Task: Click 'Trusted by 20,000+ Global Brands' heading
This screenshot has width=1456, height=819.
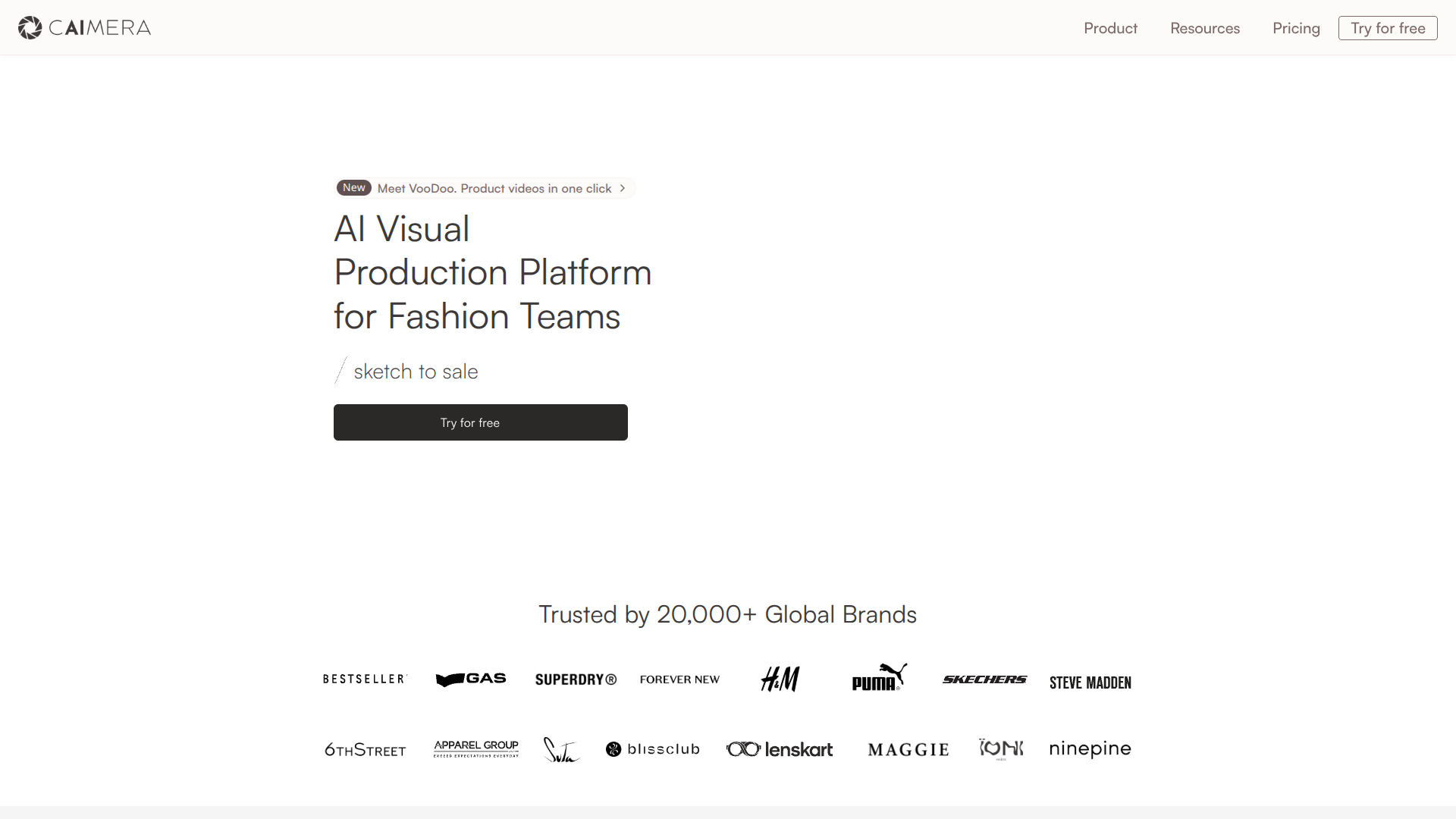Action: tap(728, 614)
